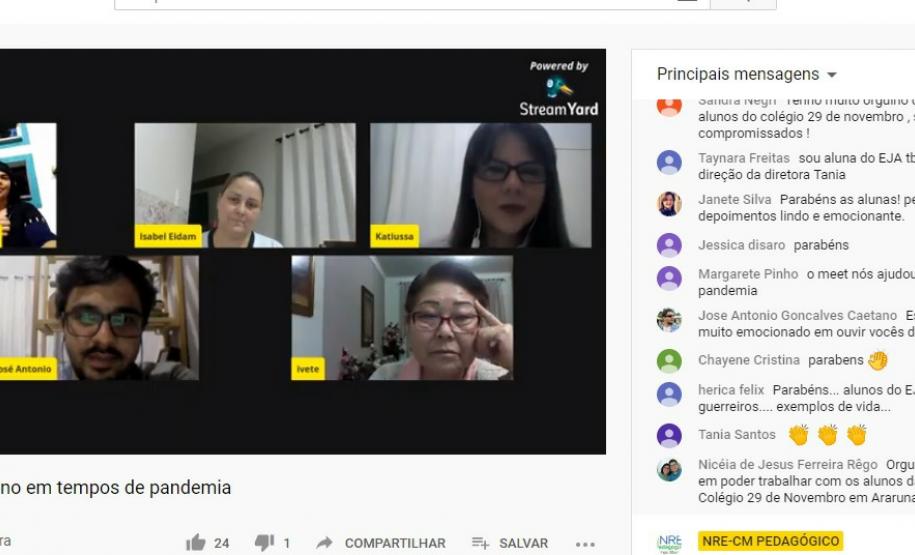The height and width of the screenshot is (555, 915).
Task: Click Nicéia de Jesus Ferreira Rêgo name
Action: pyautogui.click(x=788, y=465)
